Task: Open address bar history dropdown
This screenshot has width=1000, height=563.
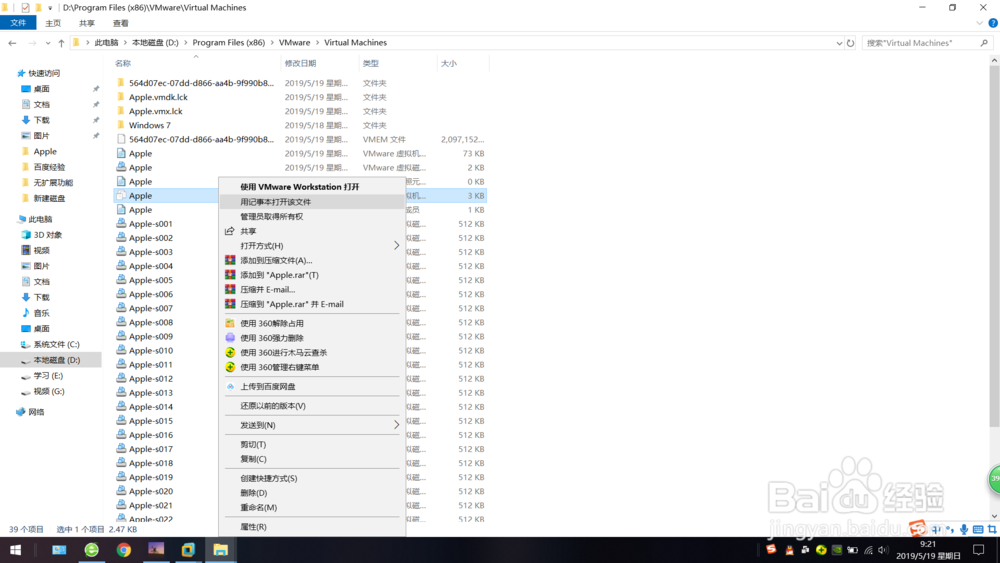Action: coord(839,43)
